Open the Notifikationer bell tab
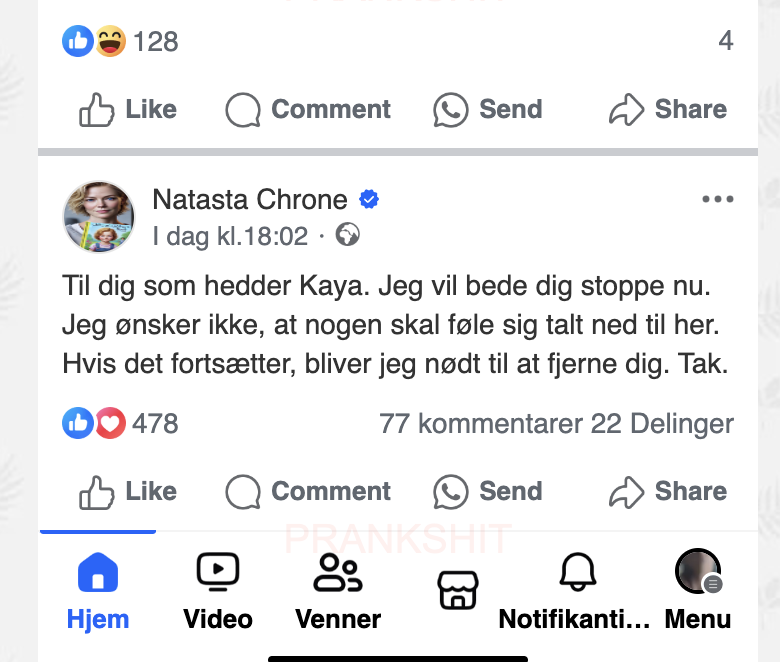This screenshot has width=780, height=662. coord(577,592)
